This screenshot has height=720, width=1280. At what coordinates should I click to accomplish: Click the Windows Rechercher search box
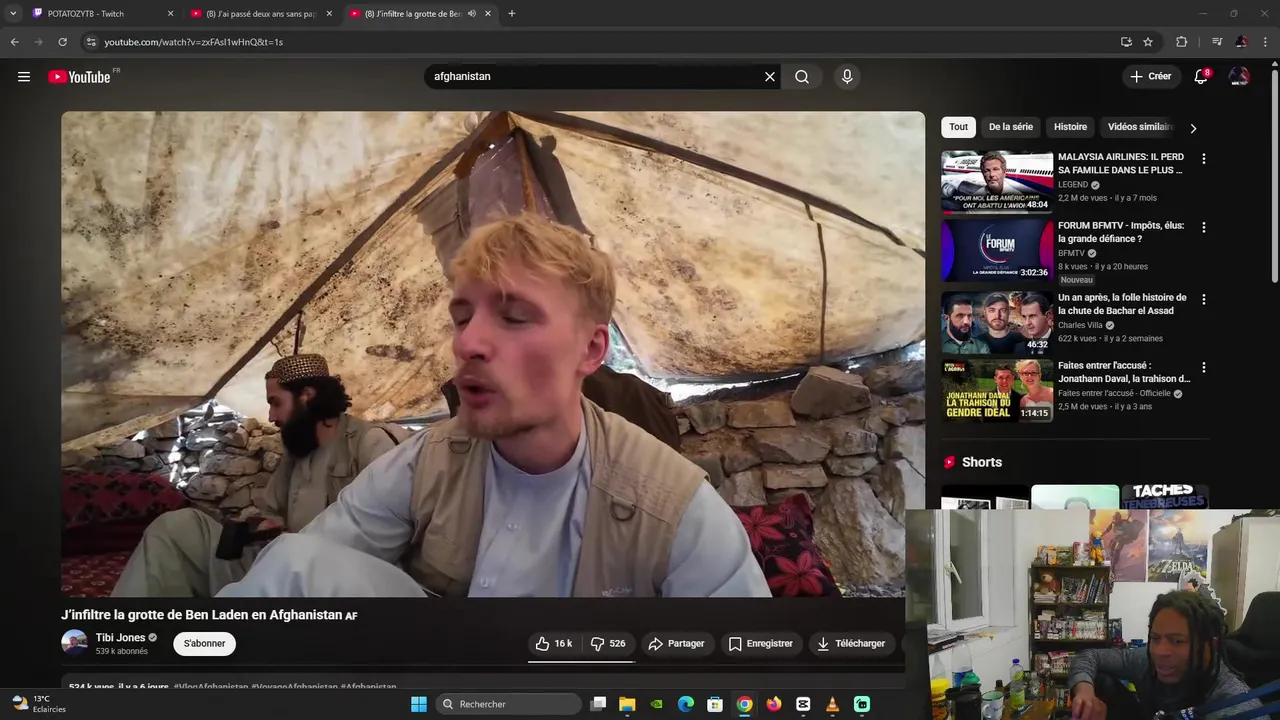(x=508, y=704)
